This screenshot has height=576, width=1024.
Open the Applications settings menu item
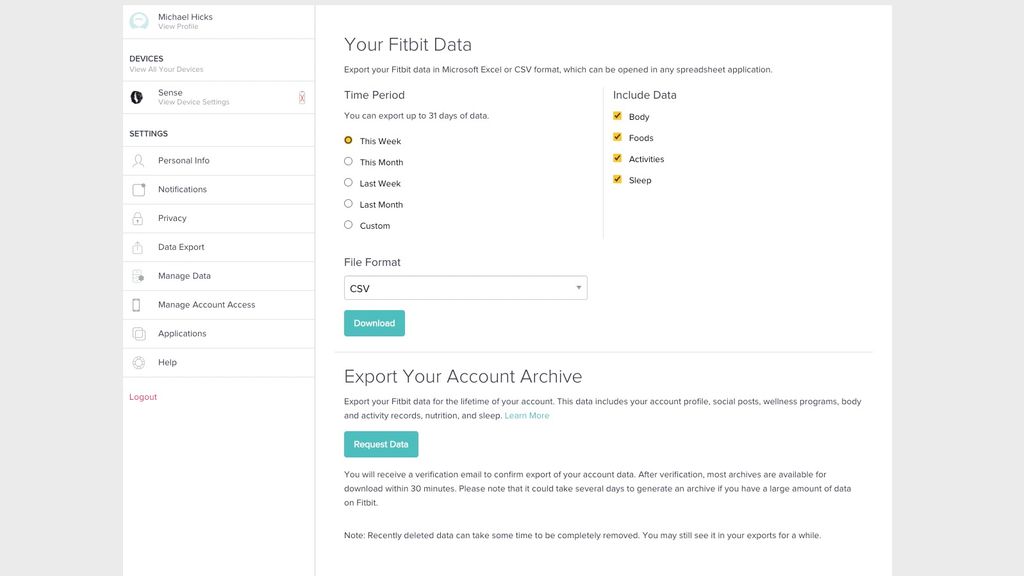(x=182, y=334)
